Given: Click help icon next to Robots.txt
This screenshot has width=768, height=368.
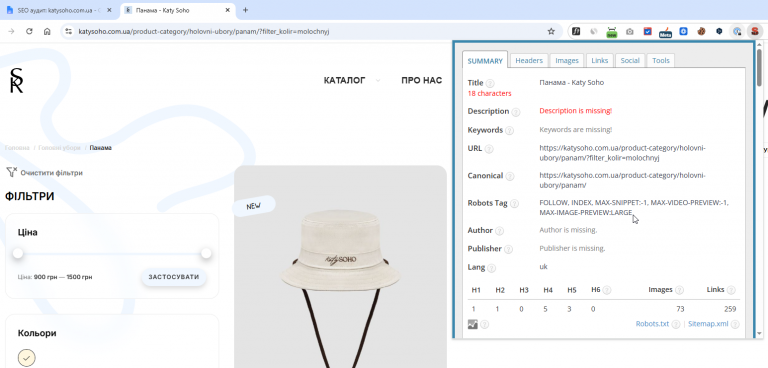Looking at the screenshot, I should 675,324.
